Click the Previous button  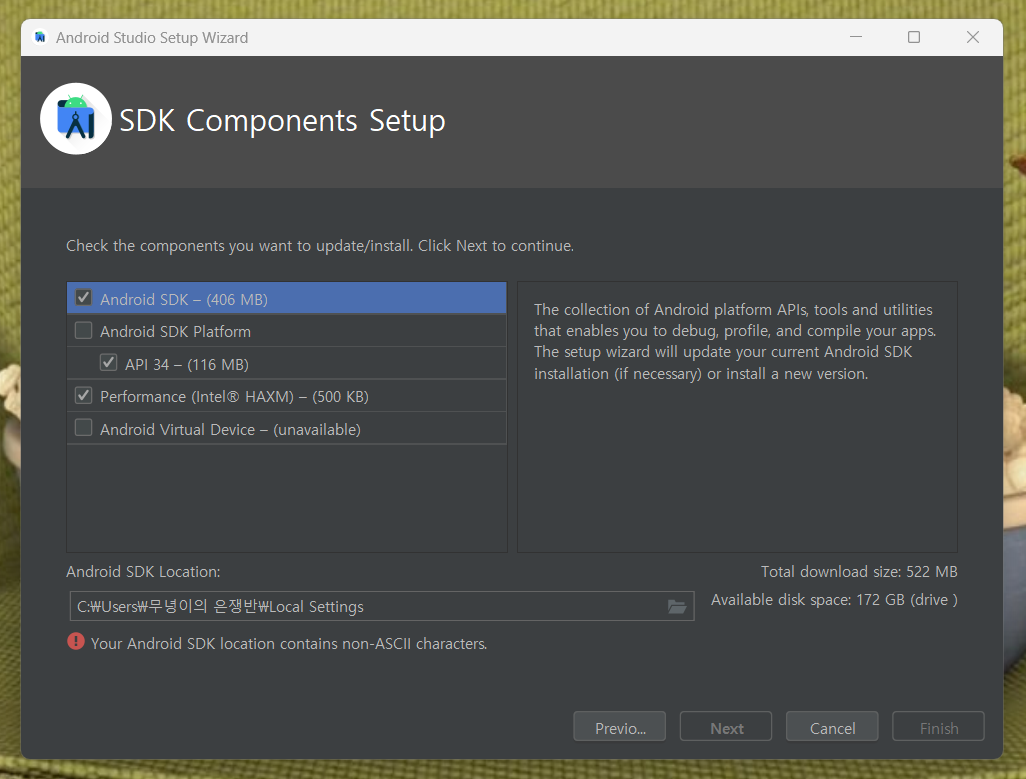tap(620, 727)
